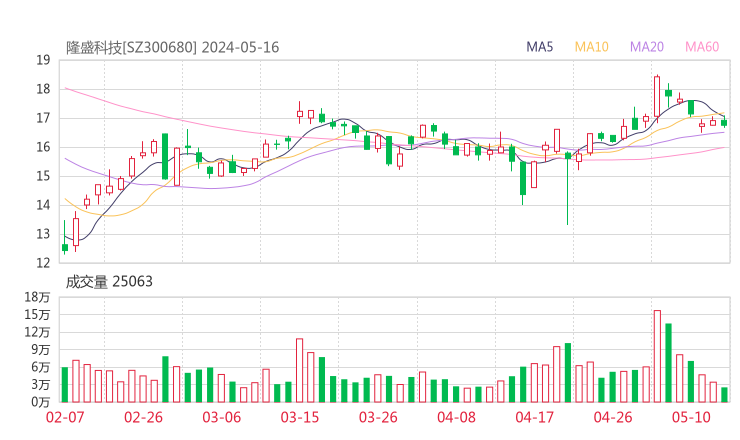Select the 02-07 date label

coord(65,417)
